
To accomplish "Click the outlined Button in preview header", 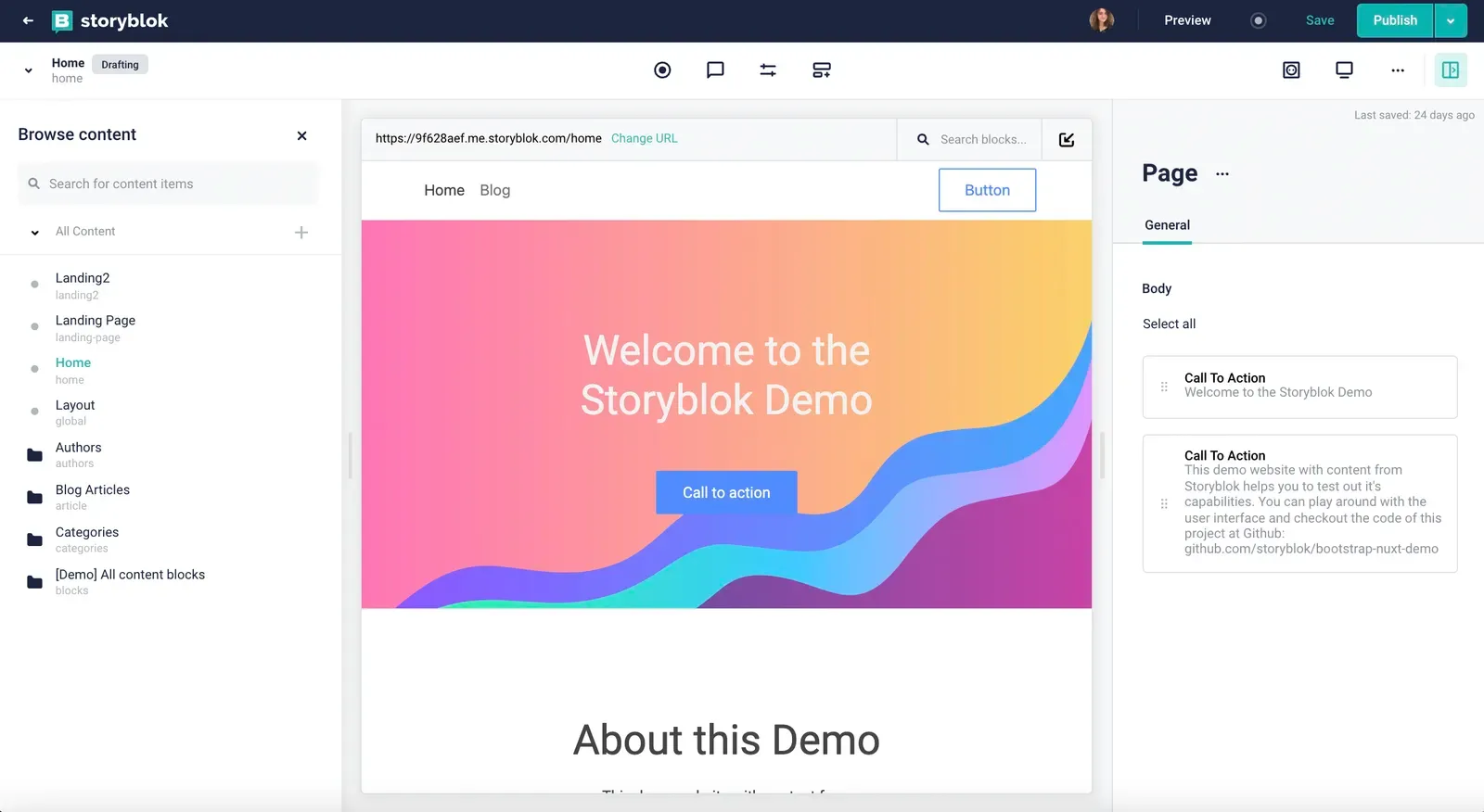I will [987, 190].
